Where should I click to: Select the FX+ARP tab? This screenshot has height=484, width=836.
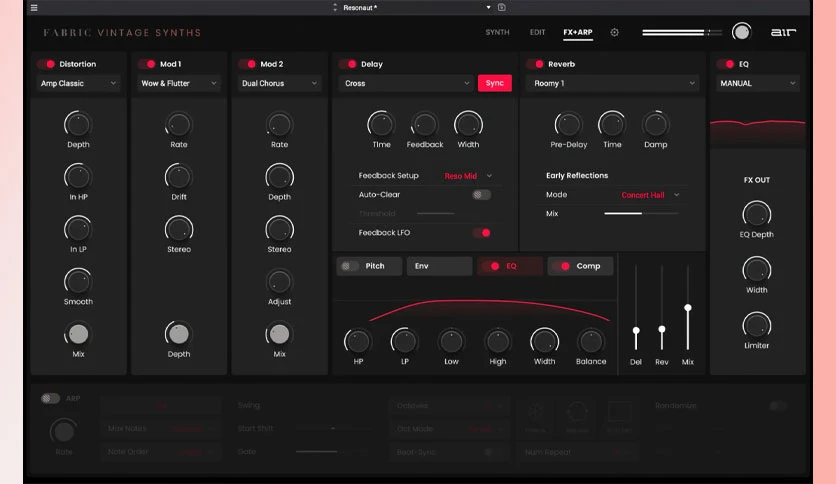click(x=577, y=33)
